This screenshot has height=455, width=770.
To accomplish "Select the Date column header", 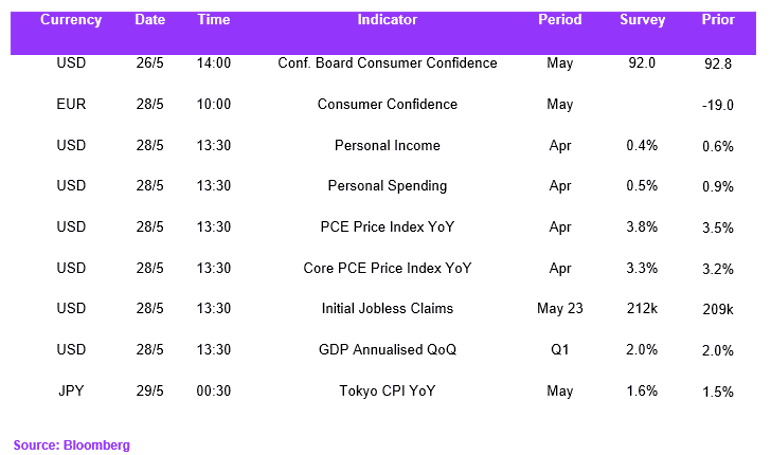I will [x=150, y=20].
